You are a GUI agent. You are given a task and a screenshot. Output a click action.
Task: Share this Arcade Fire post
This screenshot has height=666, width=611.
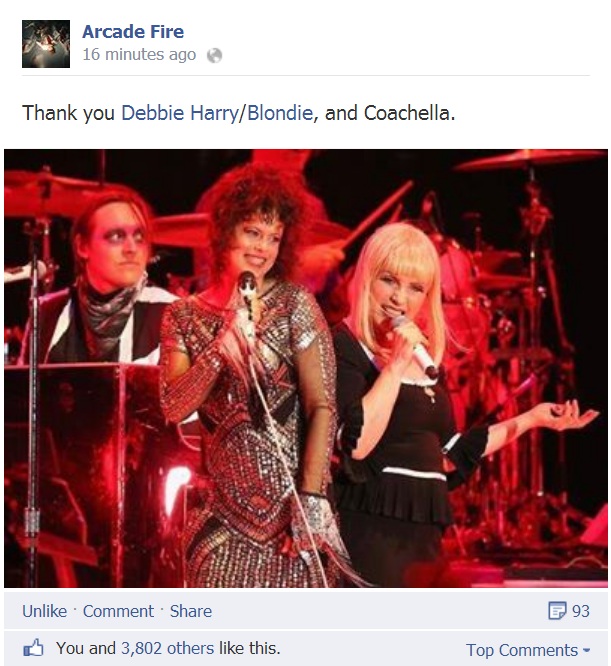tap(191, 611)
